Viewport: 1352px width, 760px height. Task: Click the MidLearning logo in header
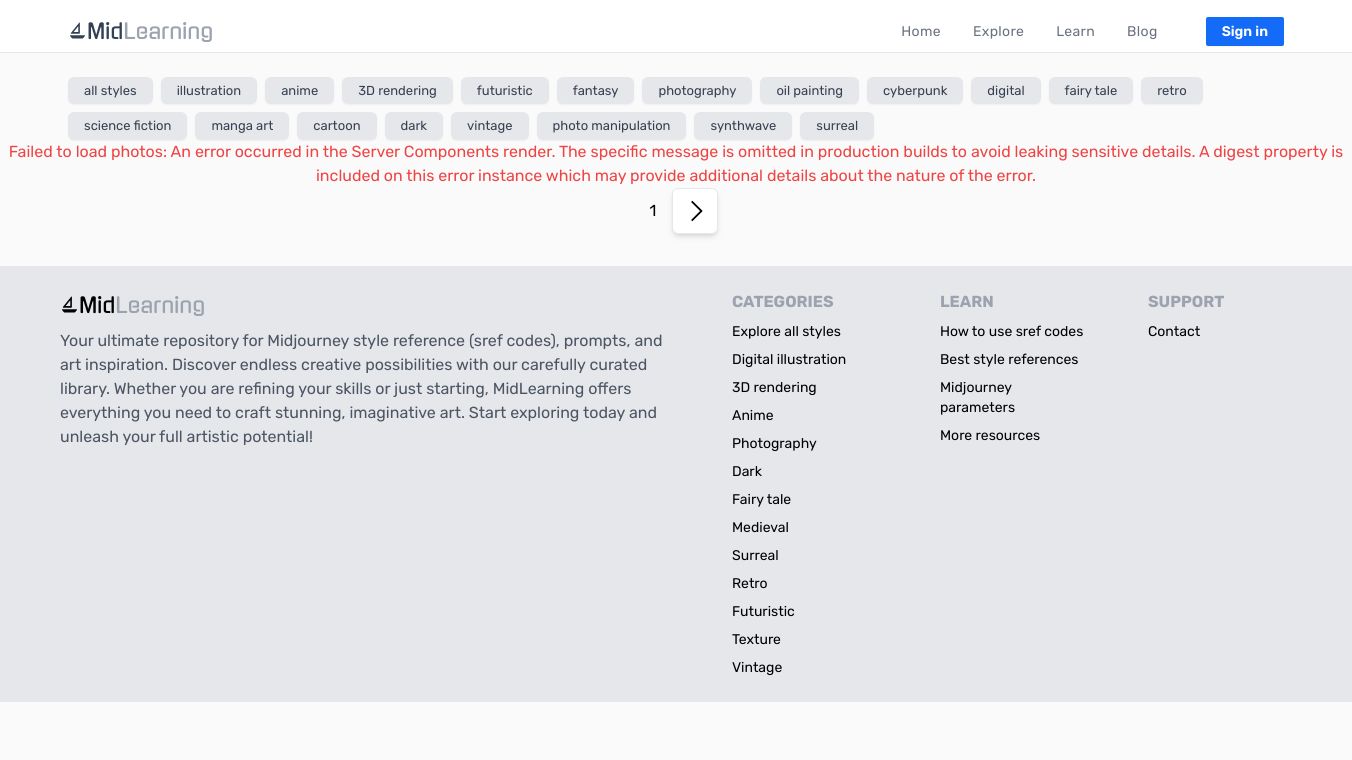[141, 31]
